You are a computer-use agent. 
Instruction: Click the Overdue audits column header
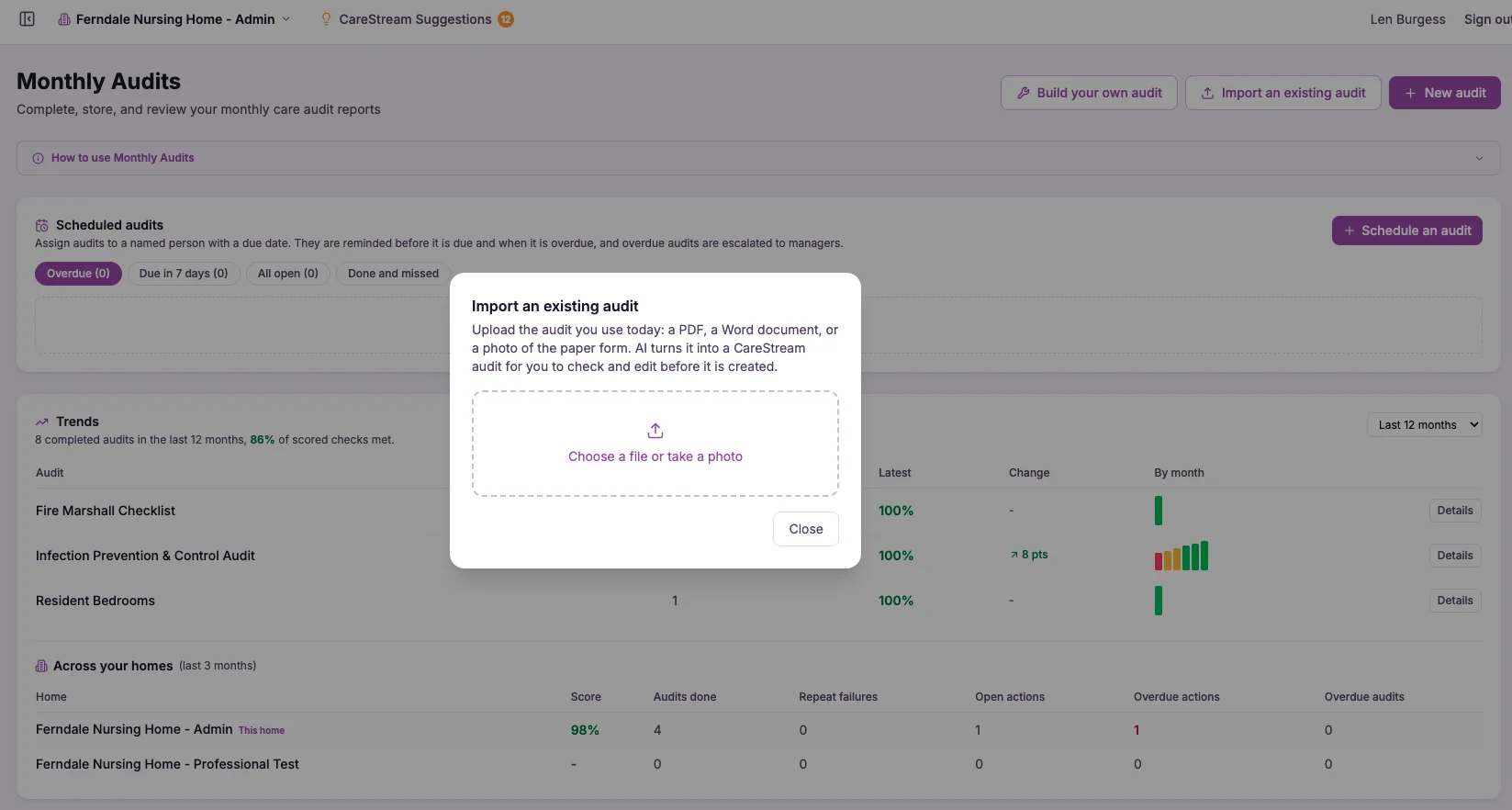[x=1364, y=697]
